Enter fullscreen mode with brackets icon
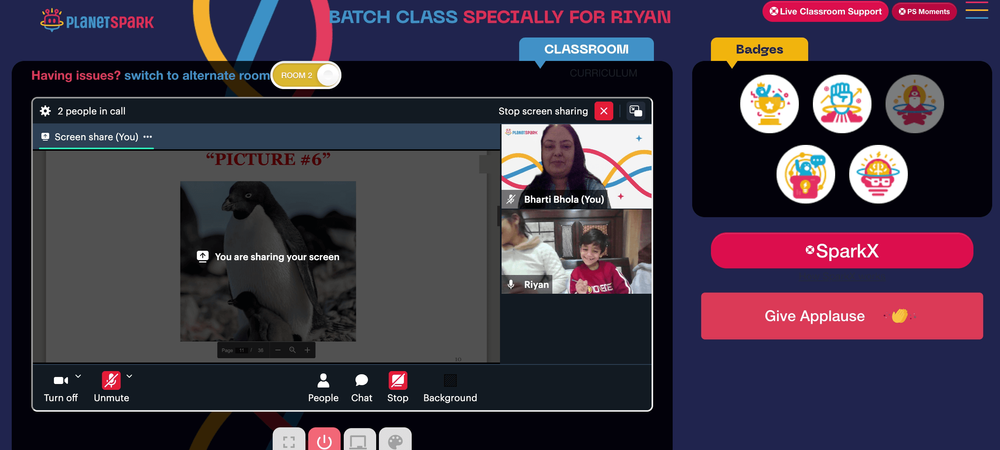The width and height of the screenshot is (1000, 450). 289,441
